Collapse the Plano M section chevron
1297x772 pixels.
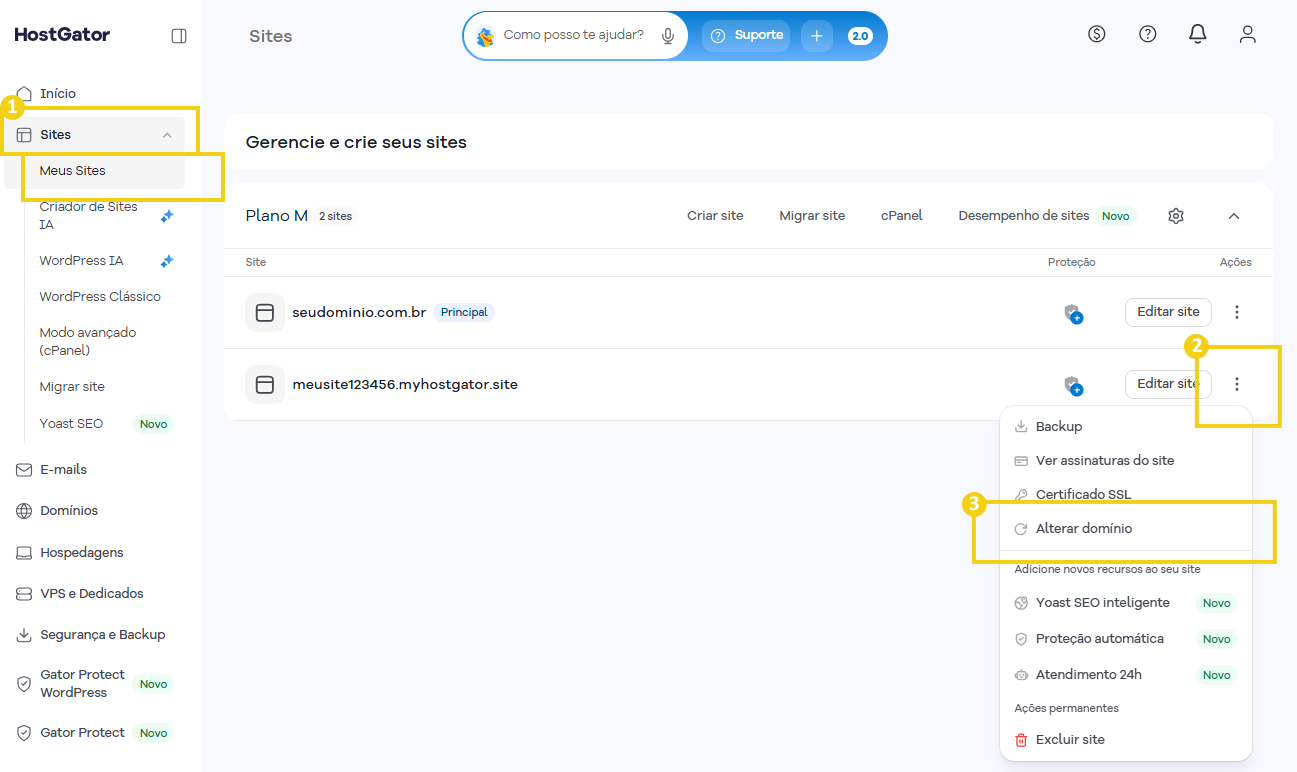tap(1234, 216)
